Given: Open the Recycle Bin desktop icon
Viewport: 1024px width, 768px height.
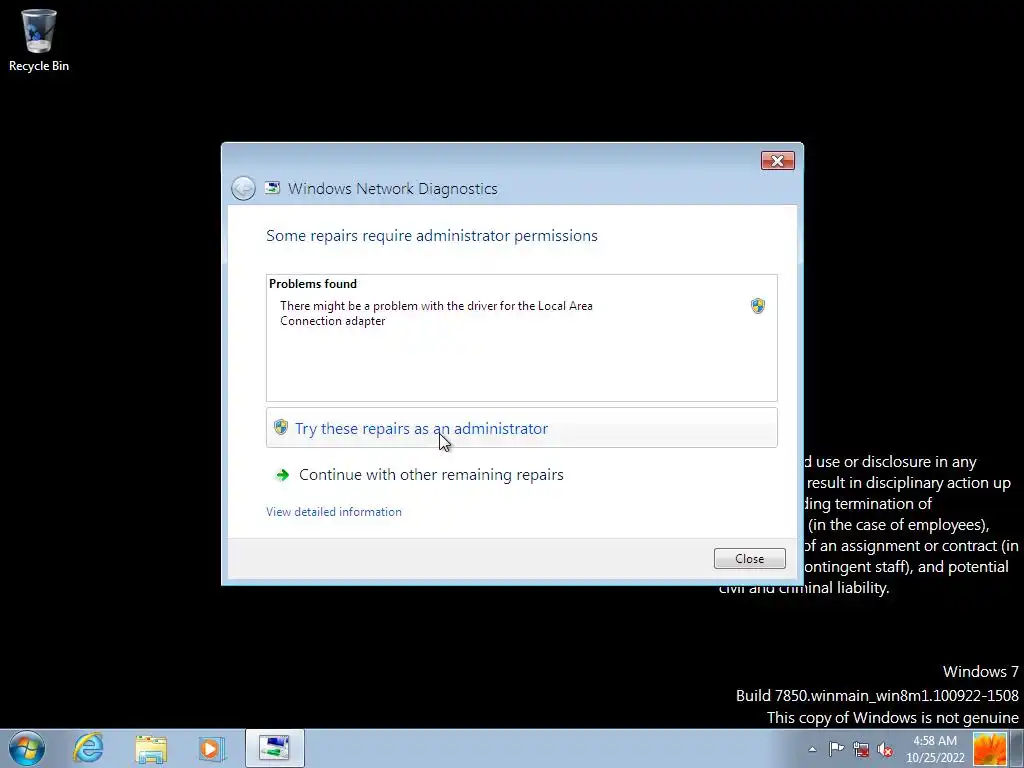Looking at the screenshot, I should click(x=39, y=40).
